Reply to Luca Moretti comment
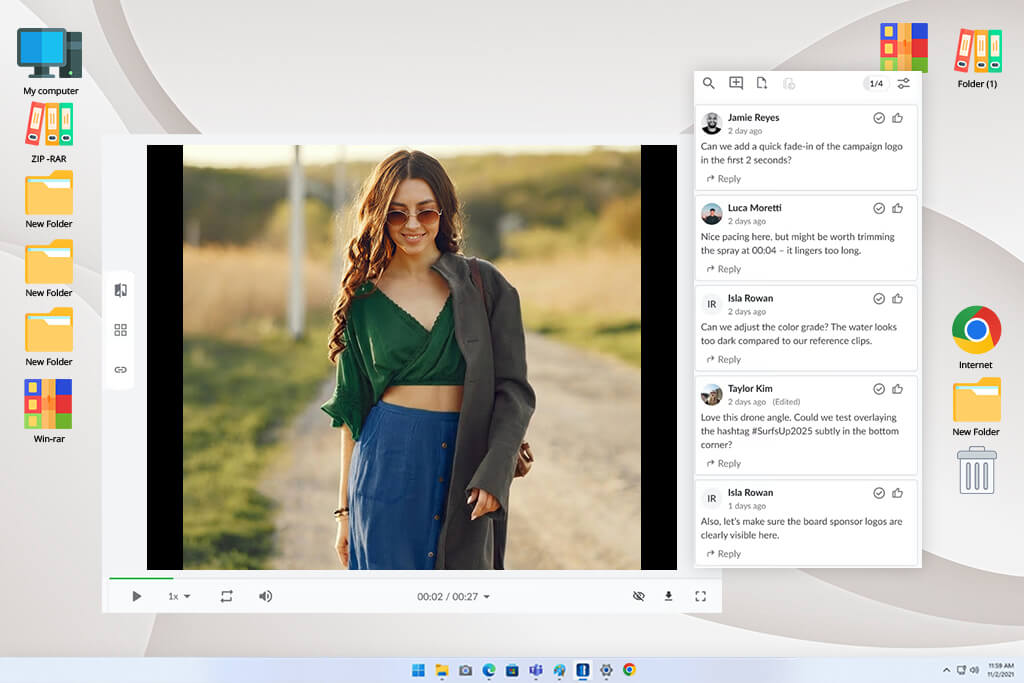The width and height of the screenshot is (1024, 683). (724, 269)
